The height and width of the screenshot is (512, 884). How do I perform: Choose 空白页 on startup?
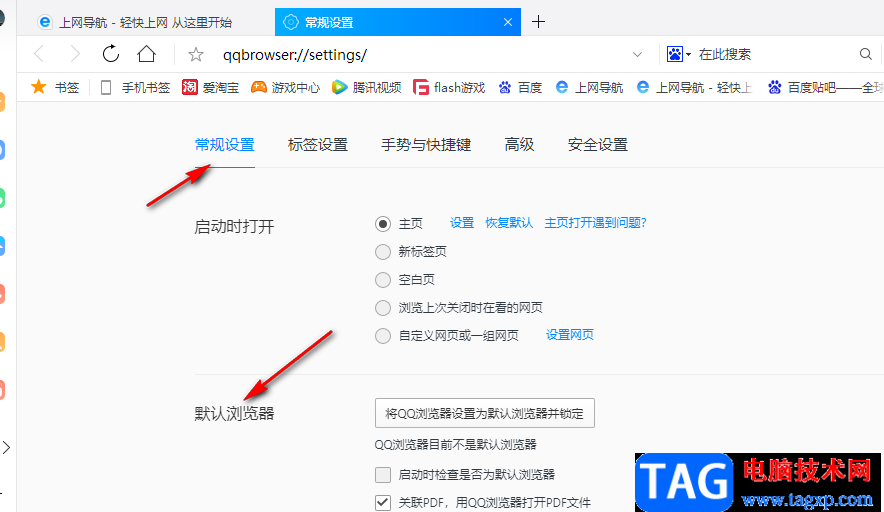(383, 280)
